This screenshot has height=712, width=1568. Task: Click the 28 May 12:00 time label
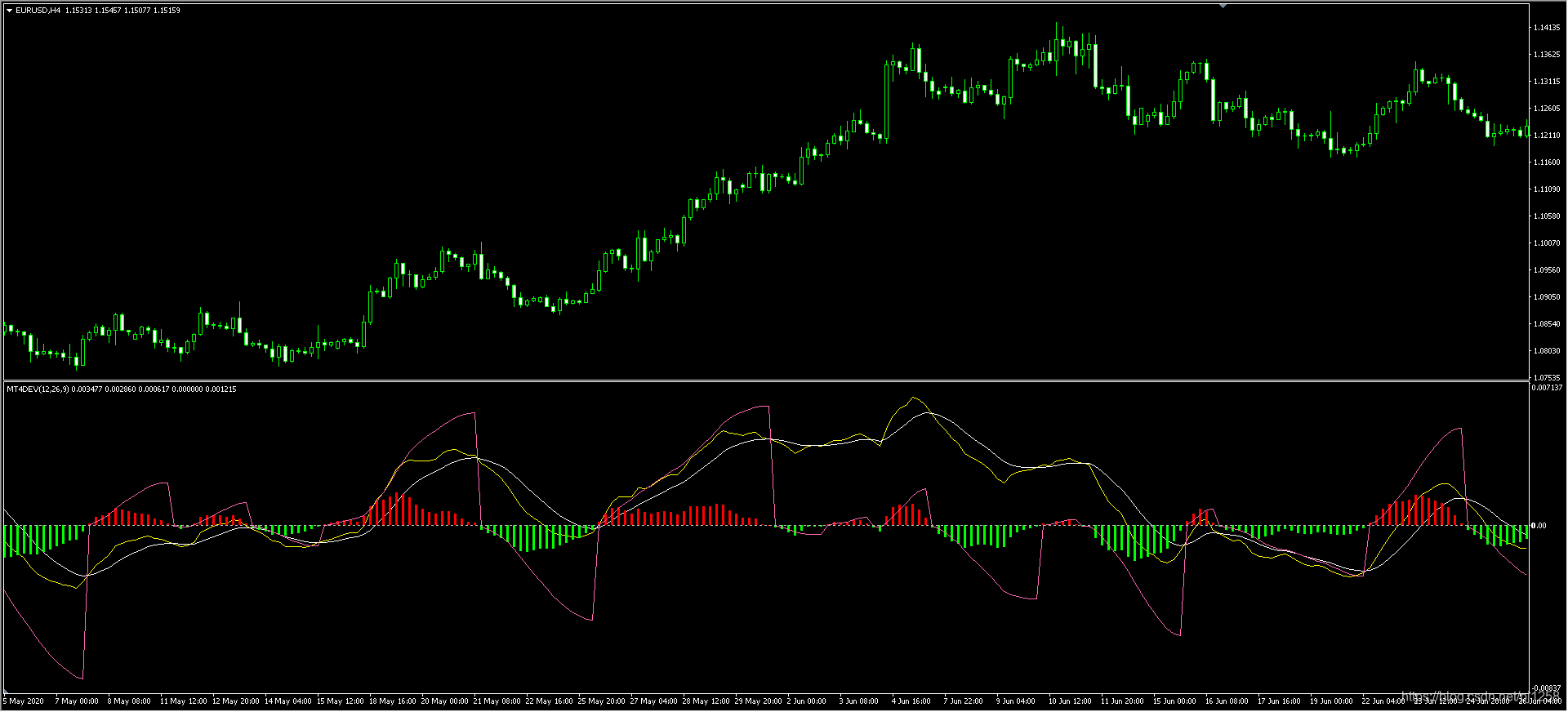click(x=706, y=701)
